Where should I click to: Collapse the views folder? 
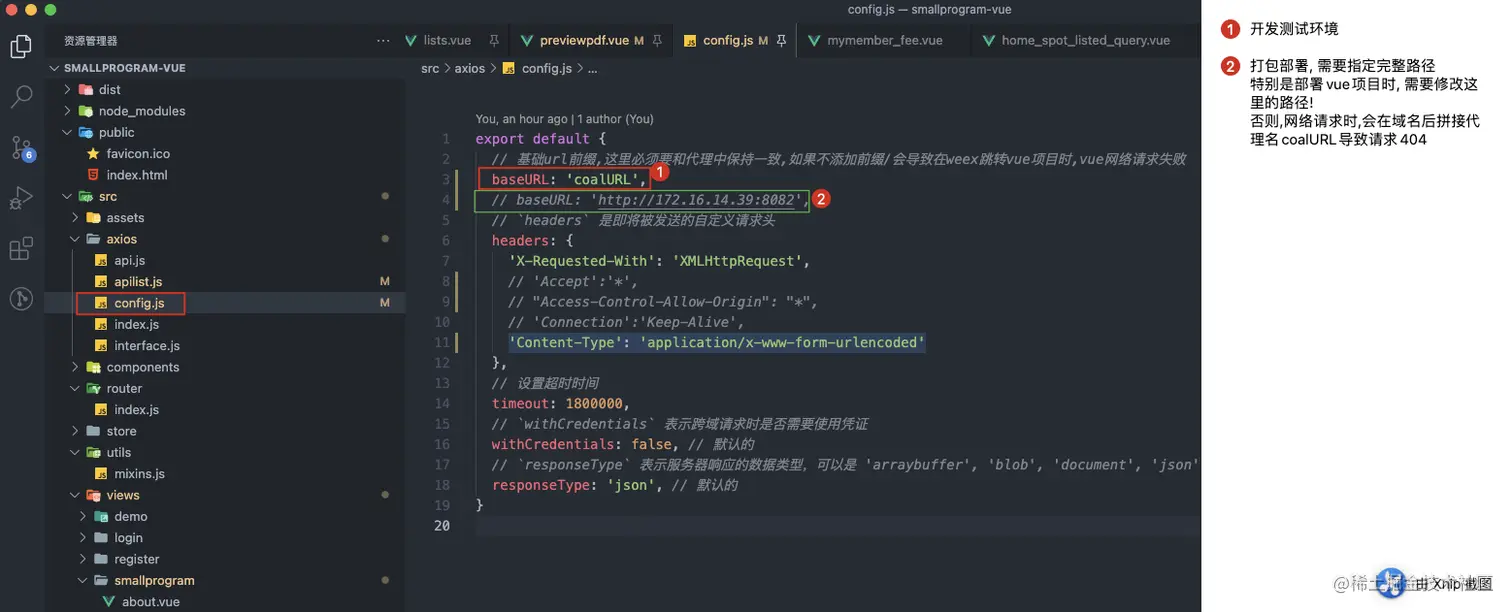[x=76, y=495]
